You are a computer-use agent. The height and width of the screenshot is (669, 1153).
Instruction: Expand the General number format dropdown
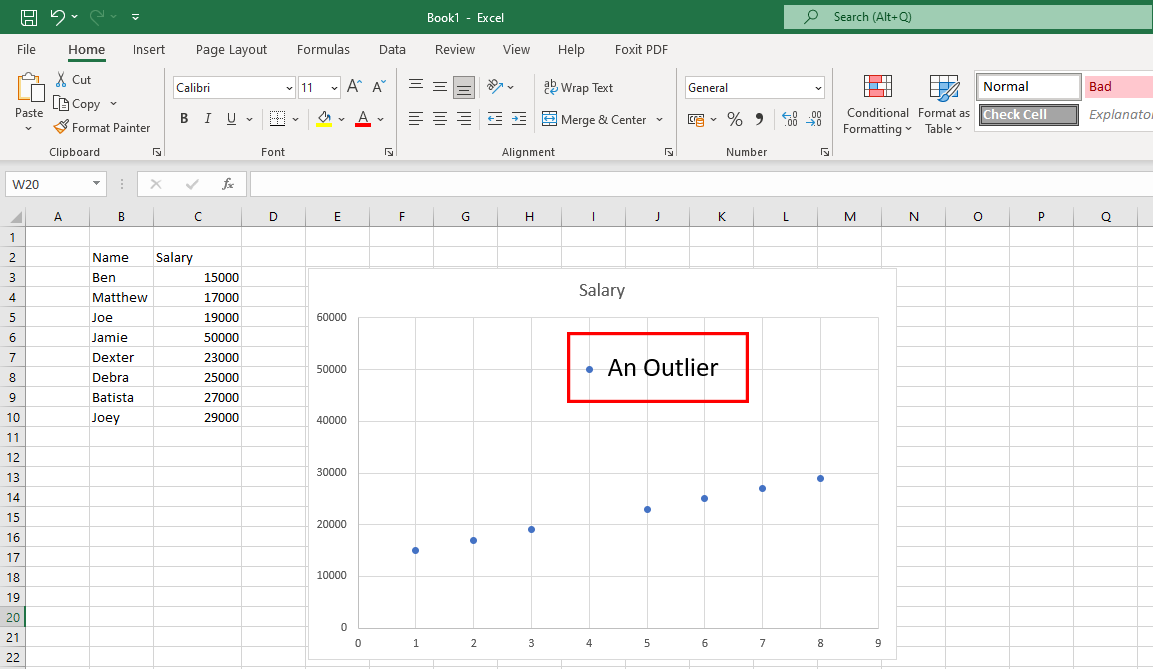(818, 88)
